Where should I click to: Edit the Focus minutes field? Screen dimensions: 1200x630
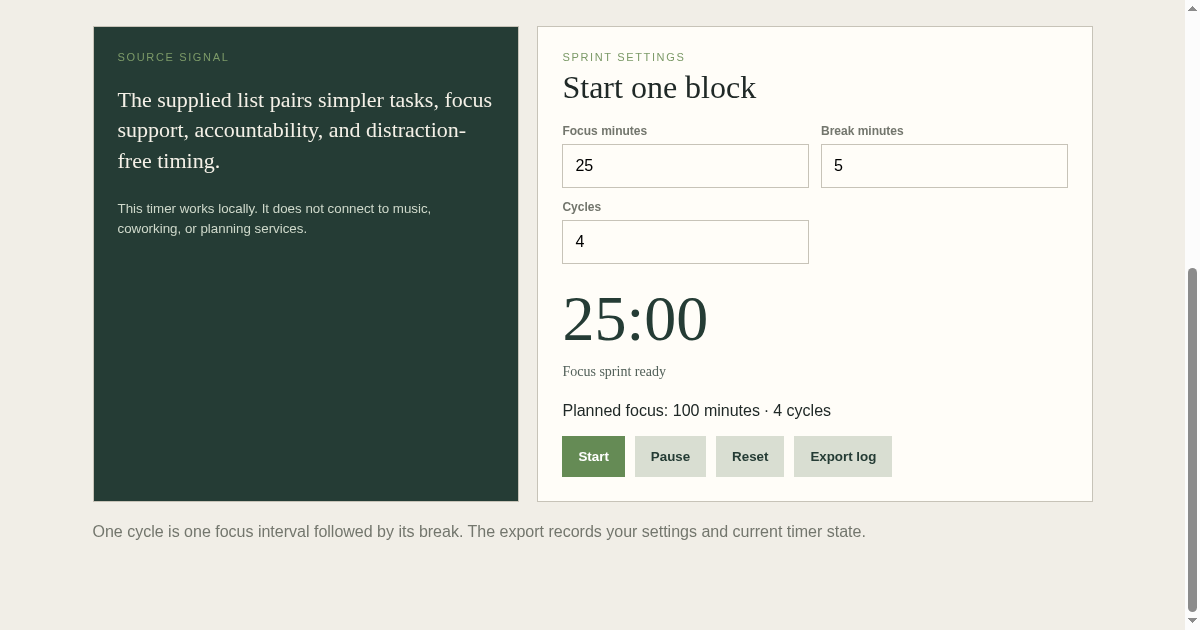[x=685, y=166]
